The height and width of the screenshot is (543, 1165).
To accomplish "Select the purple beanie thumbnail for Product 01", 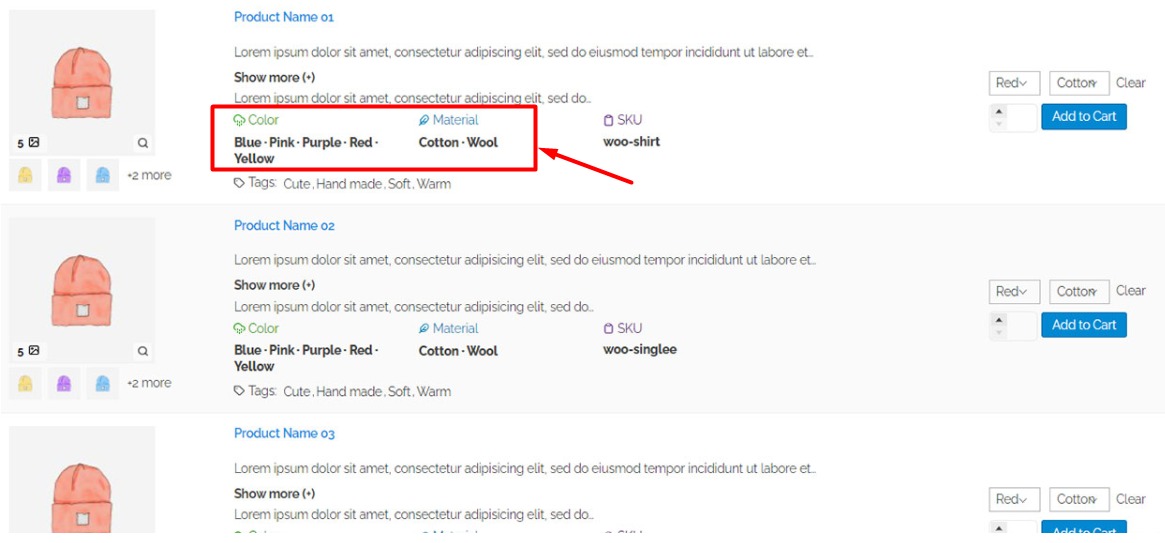I will (x=64, y=176).
